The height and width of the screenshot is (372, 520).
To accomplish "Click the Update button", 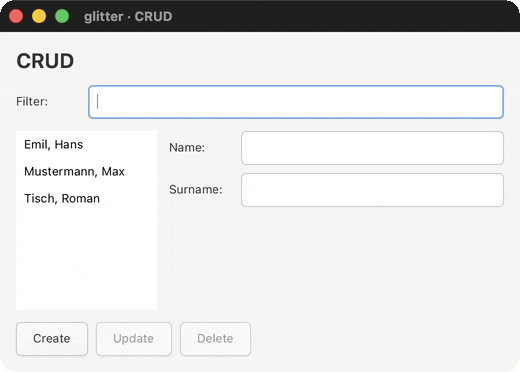I will 134,339.
